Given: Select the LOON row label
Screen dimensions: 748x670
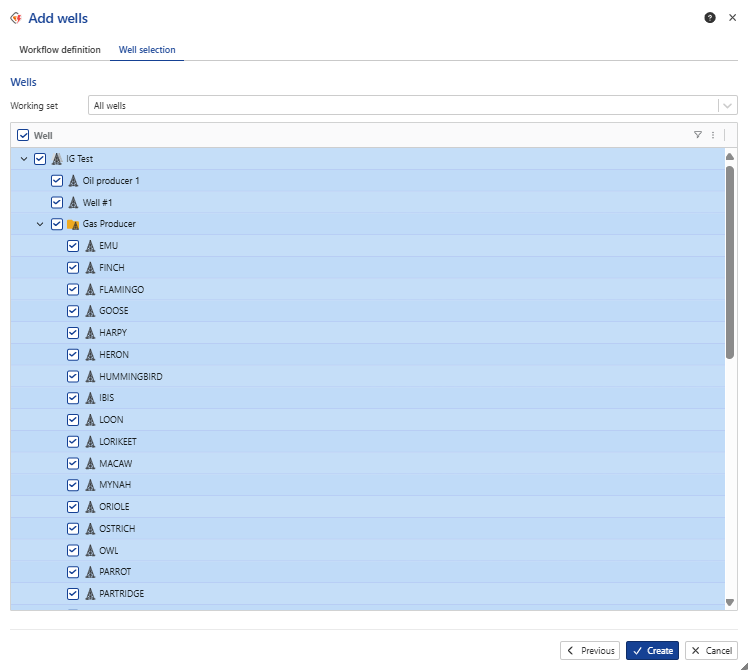Looking at the screenshot, I should pos(111,420).
